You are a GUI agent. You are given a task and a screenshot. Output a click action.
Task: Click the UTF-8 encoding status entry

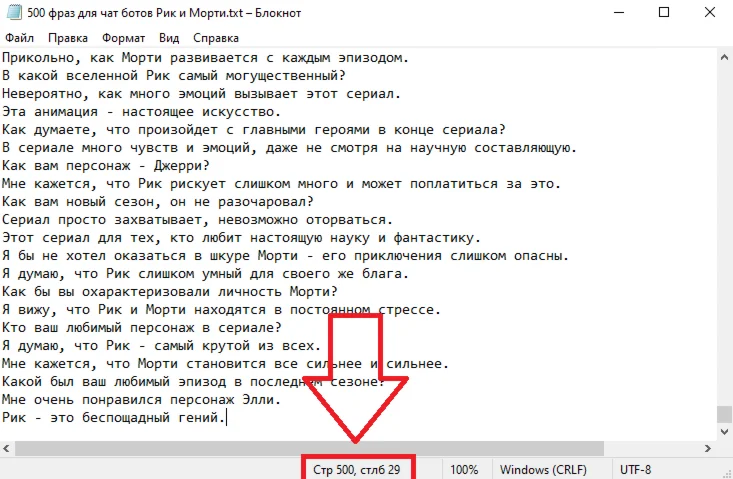(x=635, y=470)
